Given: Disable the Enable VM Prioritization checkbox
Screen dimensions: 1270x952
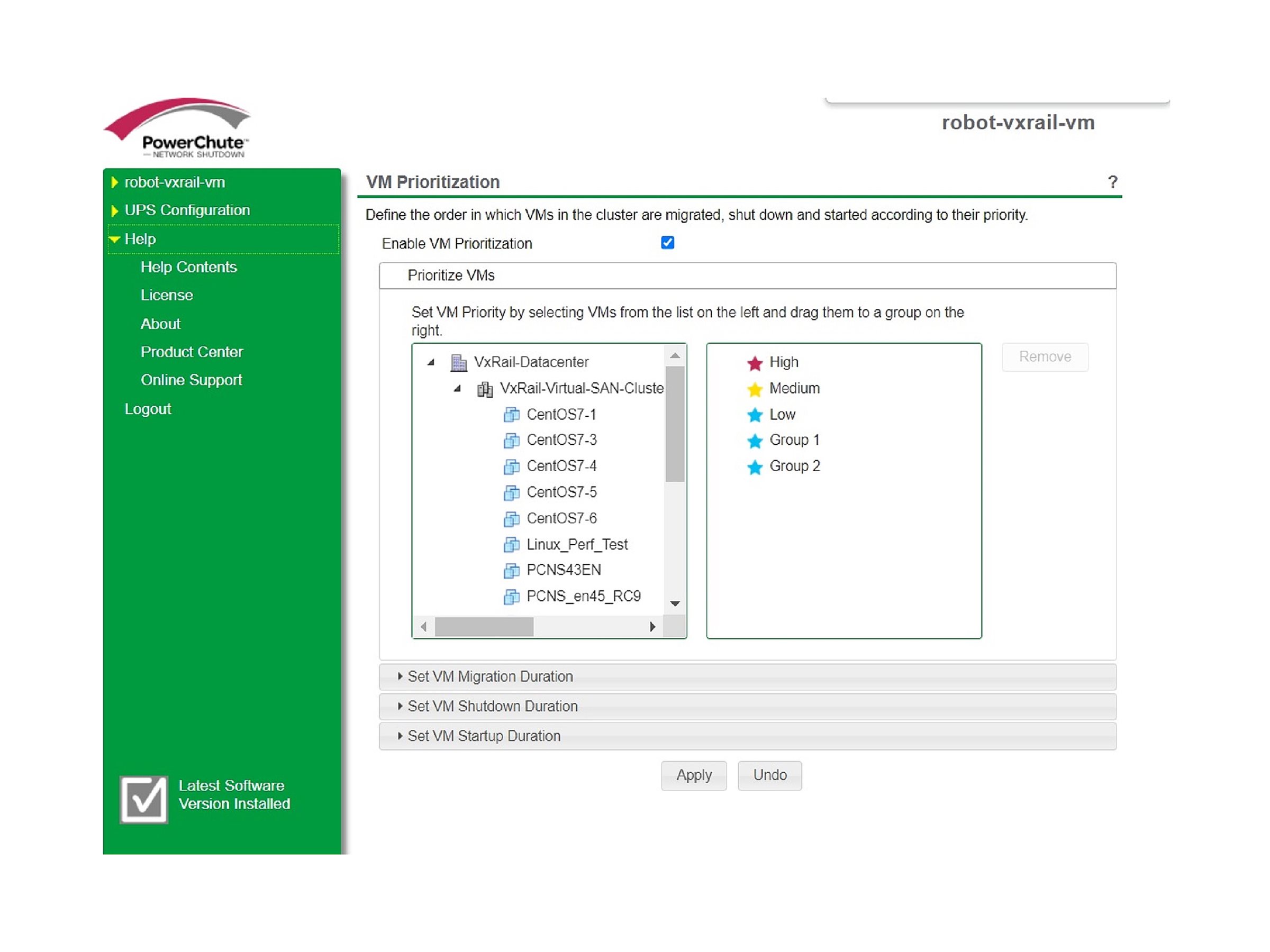Looking at the screenshot, I should (x=667, y=243).
